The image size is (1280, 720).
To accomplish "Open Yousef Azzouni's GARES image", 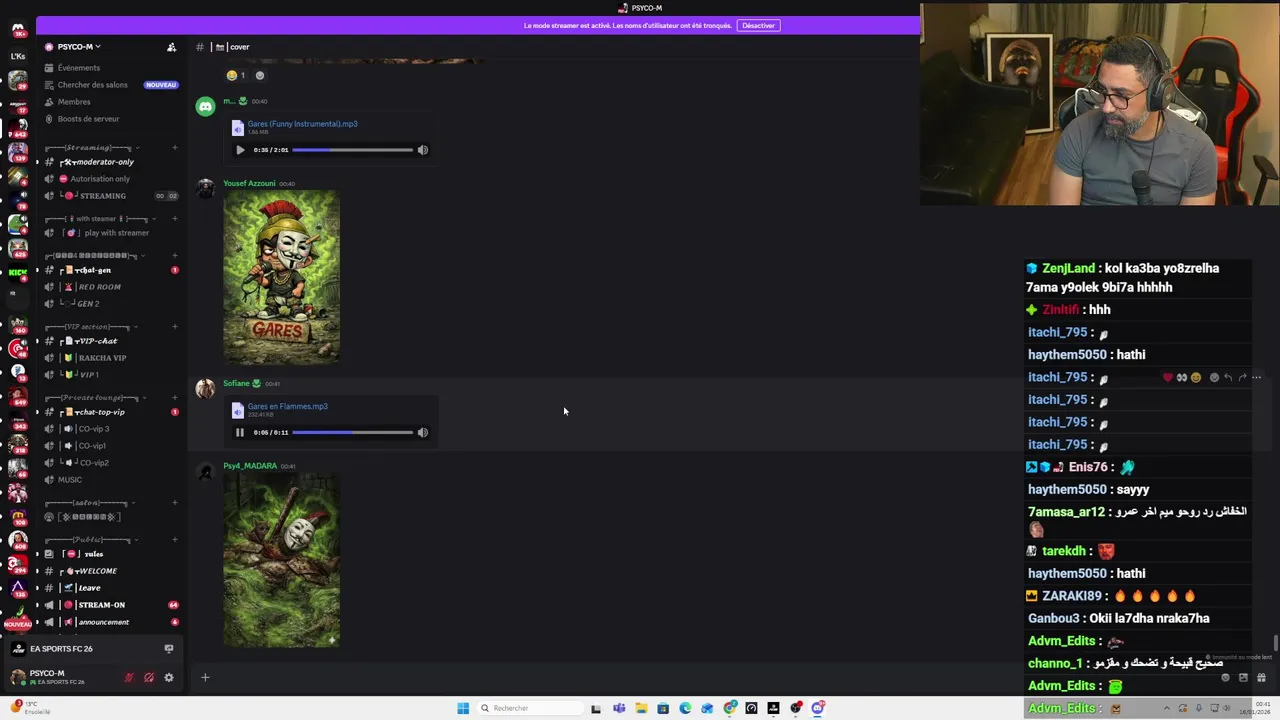I will 281,278.
